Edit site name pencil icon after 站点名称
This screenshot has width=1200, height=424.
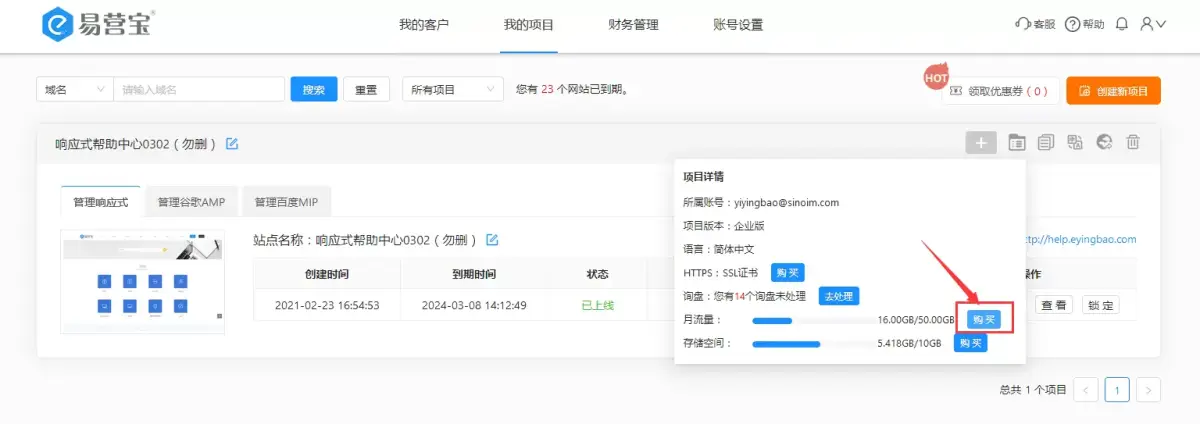pos(492,240)
